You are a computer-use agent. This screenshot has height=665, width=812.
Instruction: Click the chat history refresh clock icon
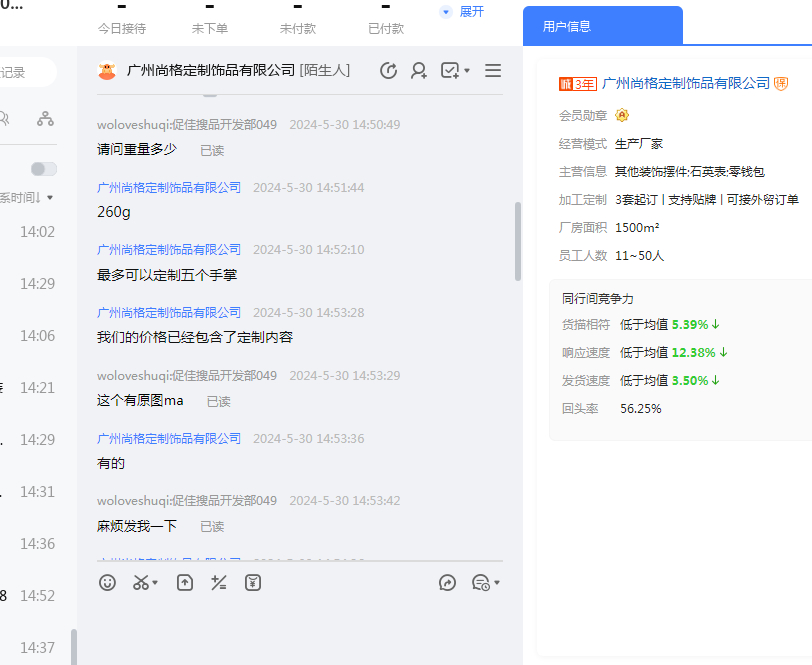coord(389,70)
